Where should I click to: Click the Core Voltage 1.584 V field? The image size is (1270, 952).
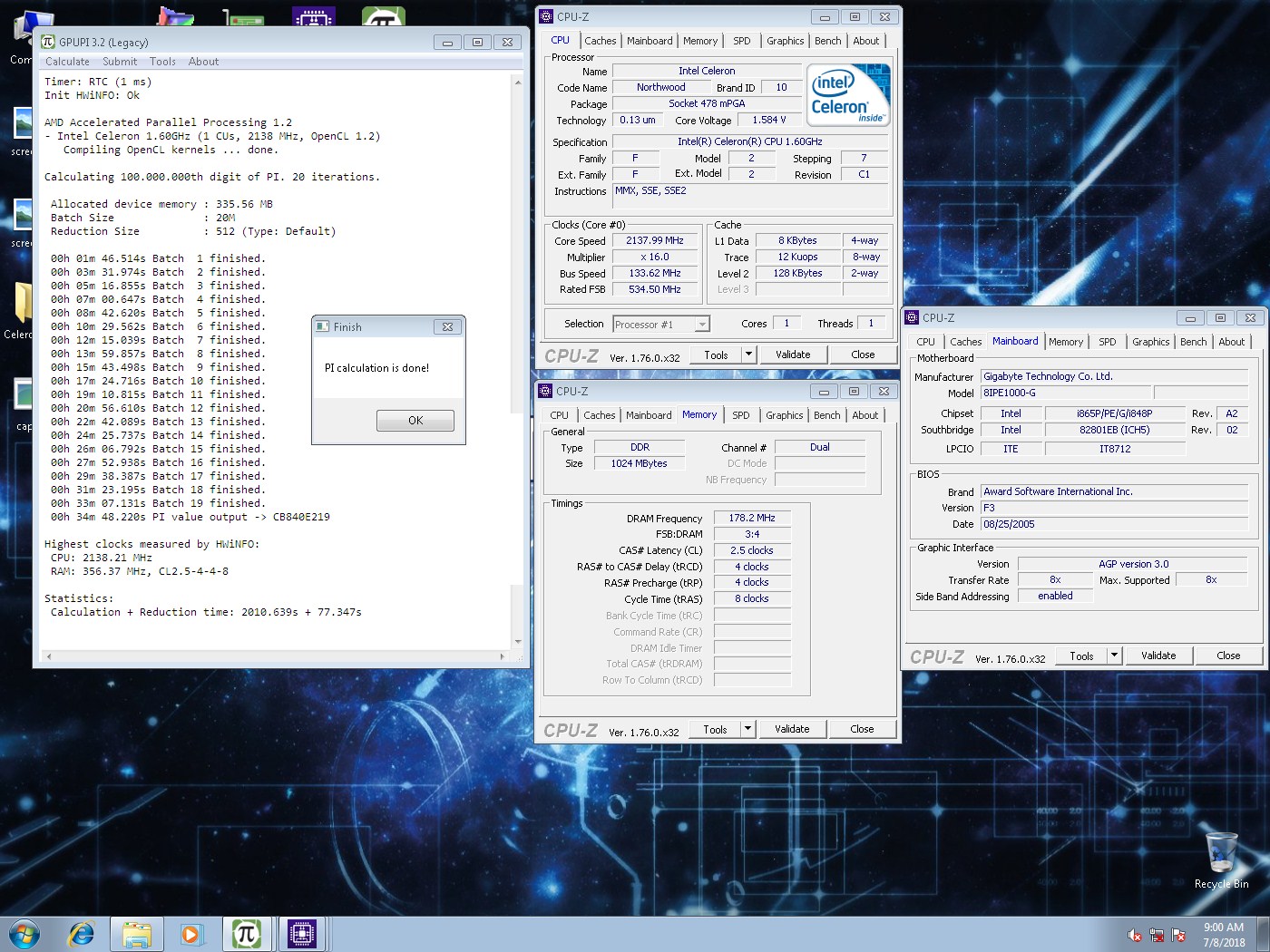point(769,120)
